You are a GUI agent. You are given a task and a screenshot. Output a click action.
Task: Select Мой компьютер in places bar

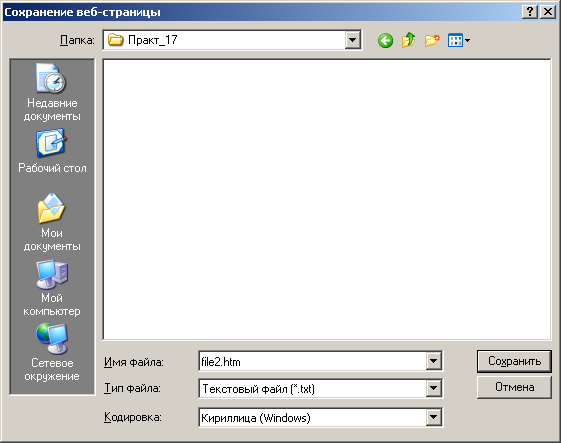[52, 288]
